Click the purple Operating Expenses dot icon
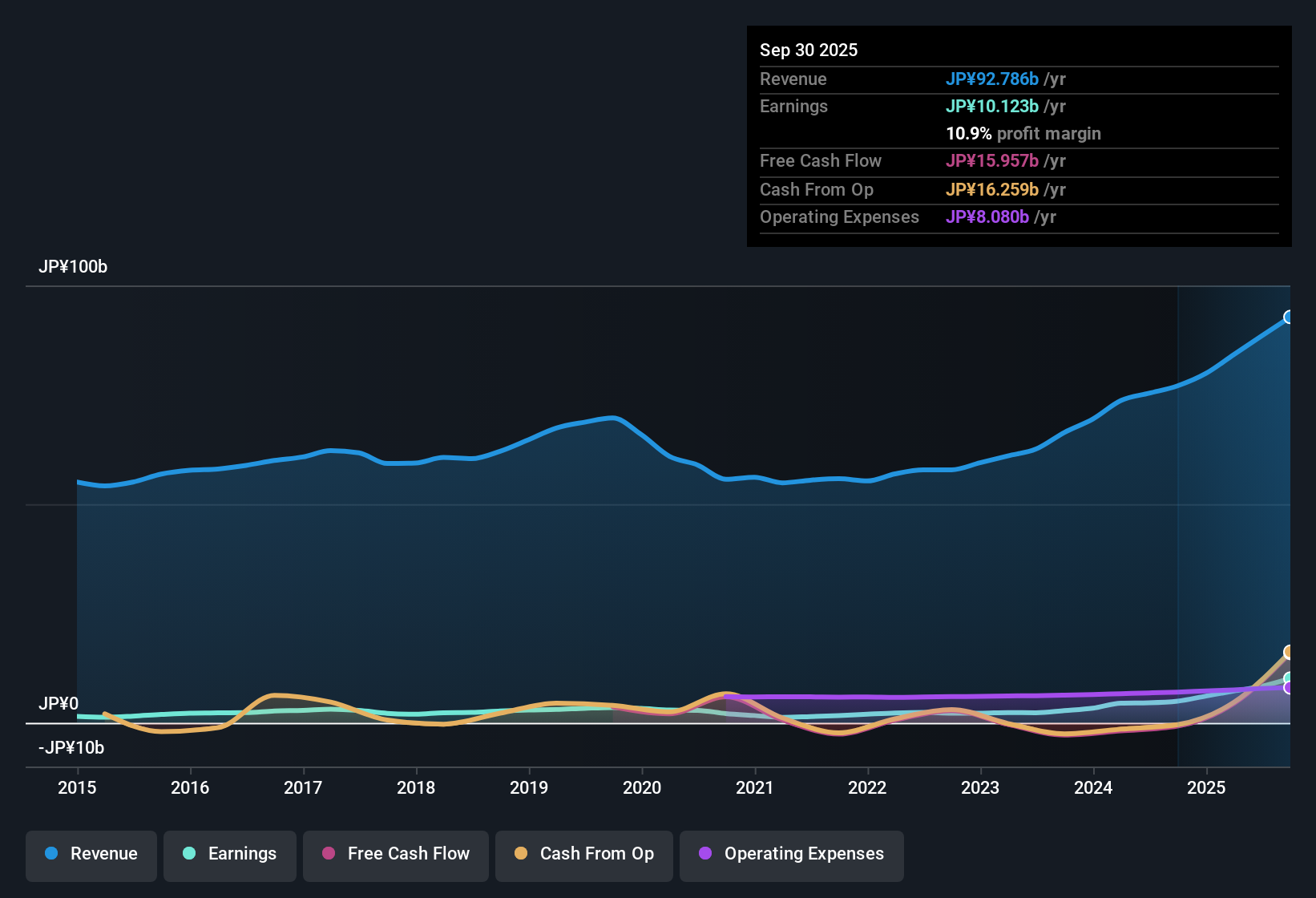The width and height of the screenshot is (1316, 898). click(705, 854)
